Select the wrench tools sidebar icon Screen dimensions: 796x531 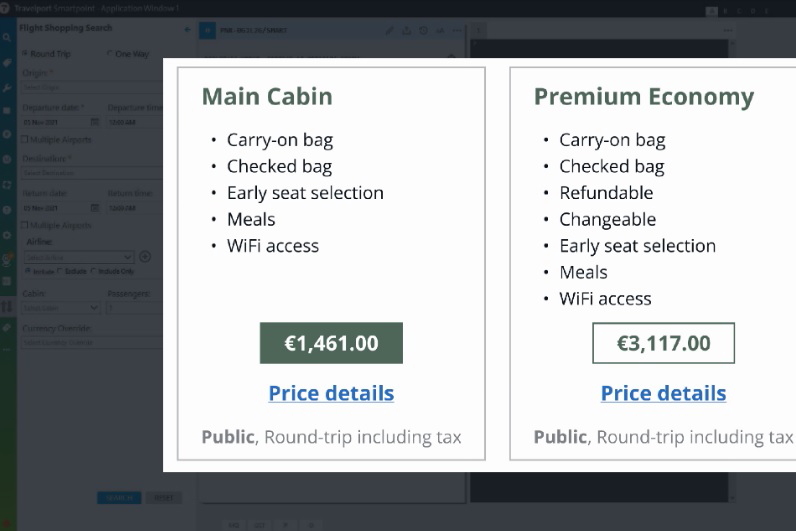coord(7,88)
